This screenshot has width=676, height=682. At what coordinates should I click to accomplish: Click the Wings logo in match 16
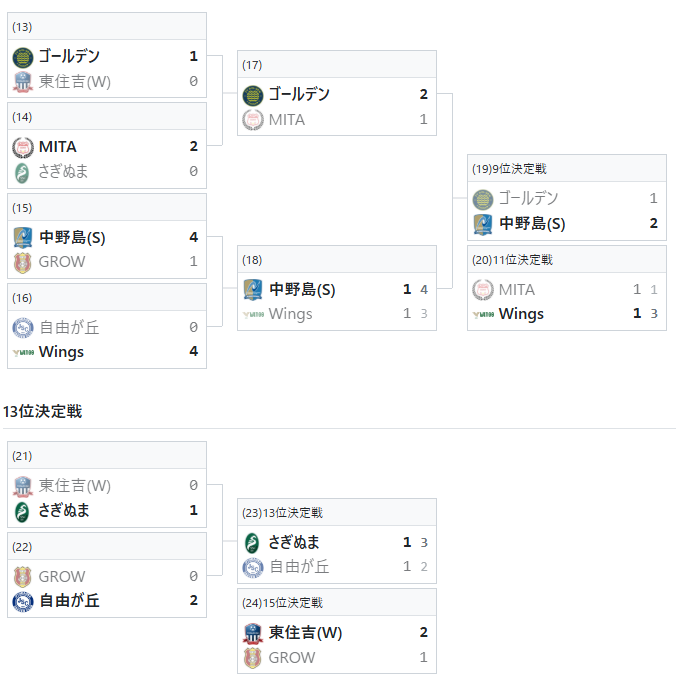tap(23, 352)
